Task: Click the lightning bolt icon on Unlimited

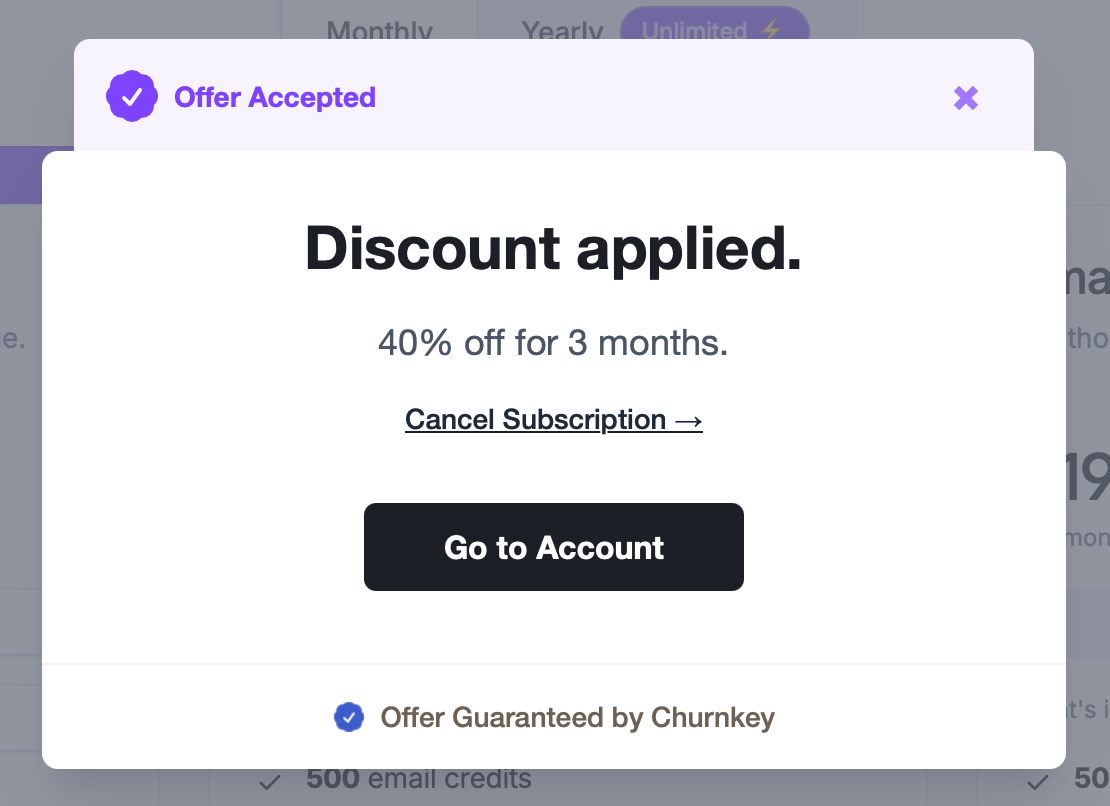Action: pyautogui.click(x=769, y=30)
